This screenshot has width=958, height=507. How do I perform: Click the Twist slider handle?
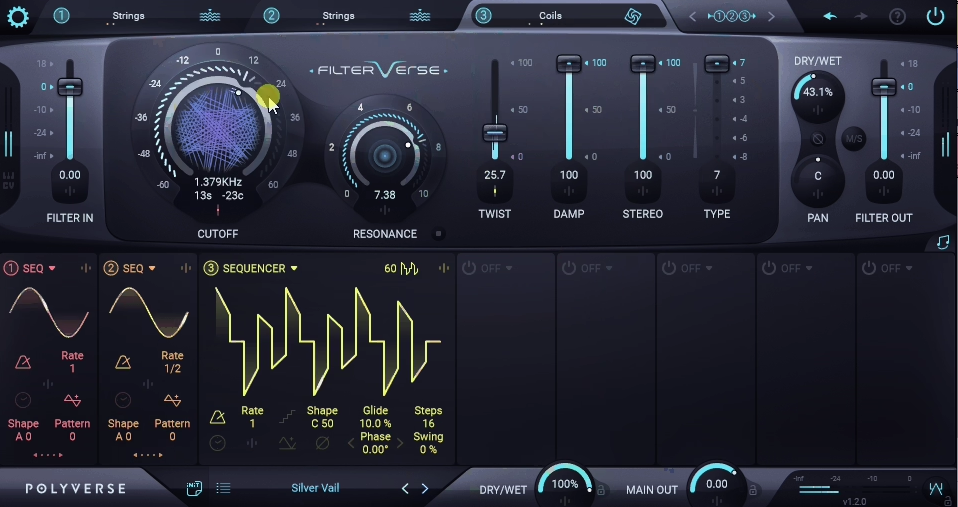pyautogui.click(x=494, y=132)
